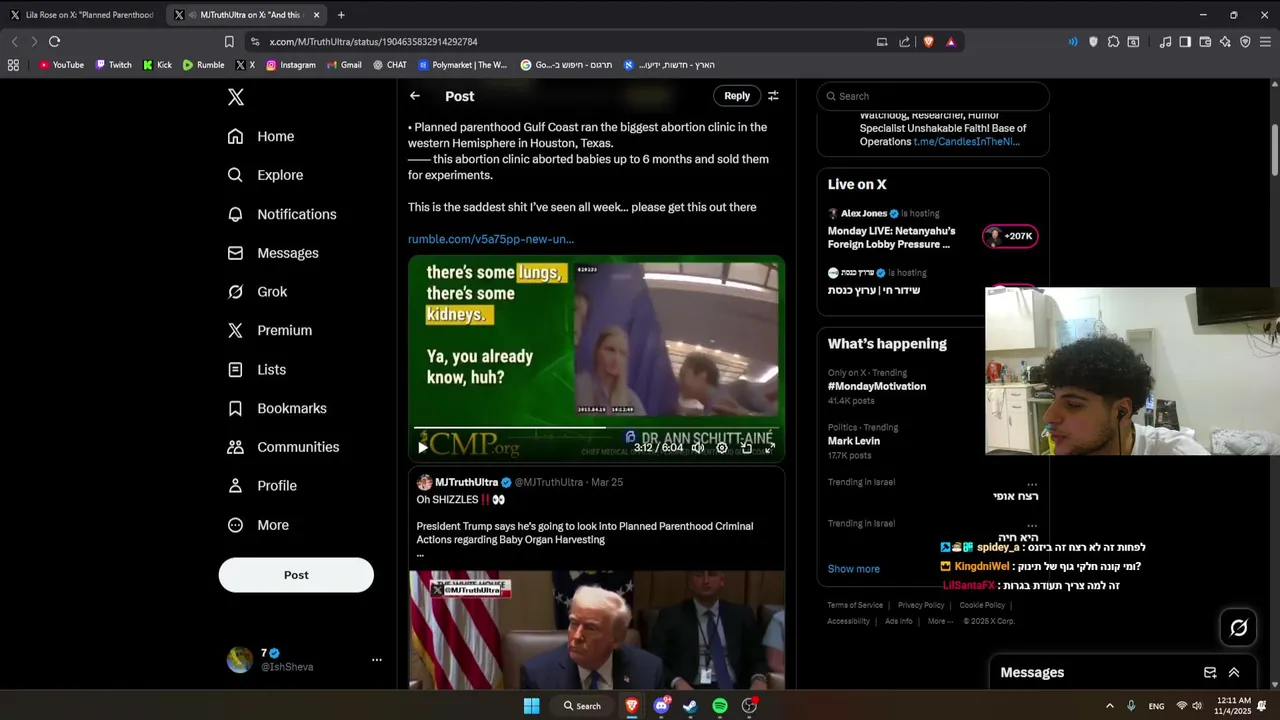Expand the footer More ··· menu

[x=940, y=621]
